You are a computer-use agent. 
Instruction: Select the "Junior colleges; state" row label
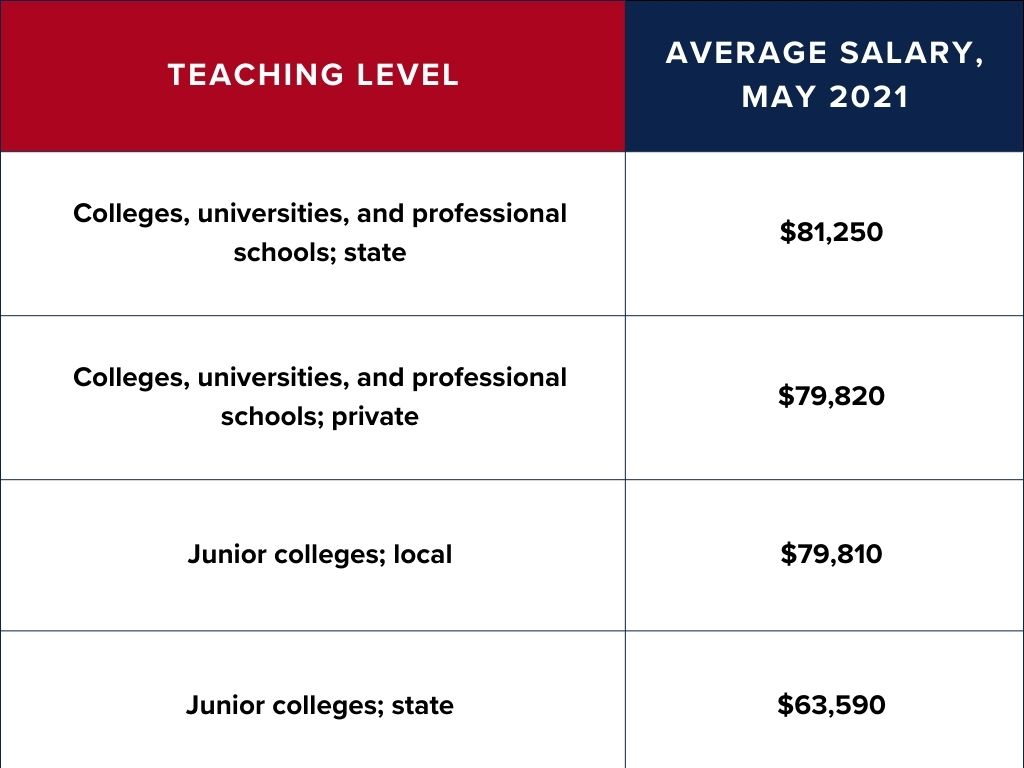pyautogui.click(x=319, y=705)
